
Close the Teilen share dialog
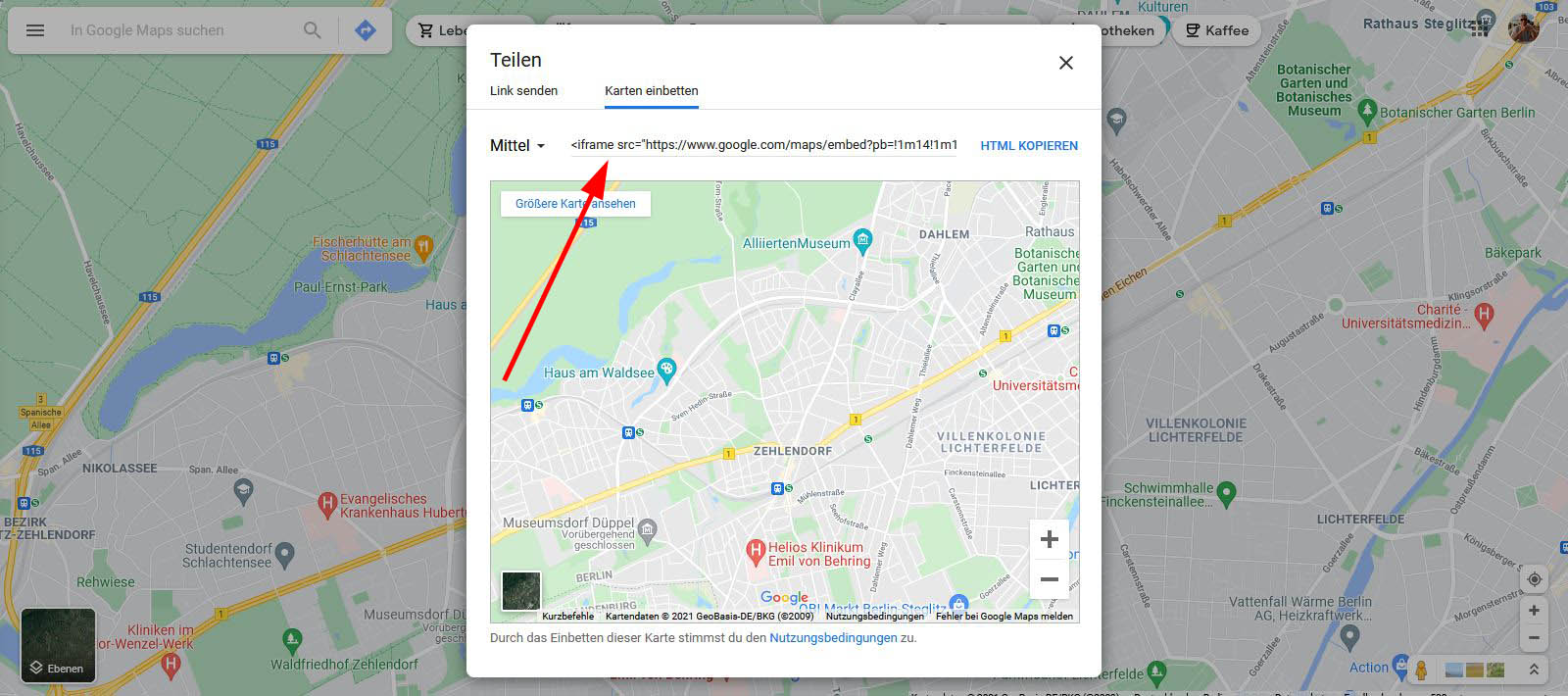[1066, 63]
